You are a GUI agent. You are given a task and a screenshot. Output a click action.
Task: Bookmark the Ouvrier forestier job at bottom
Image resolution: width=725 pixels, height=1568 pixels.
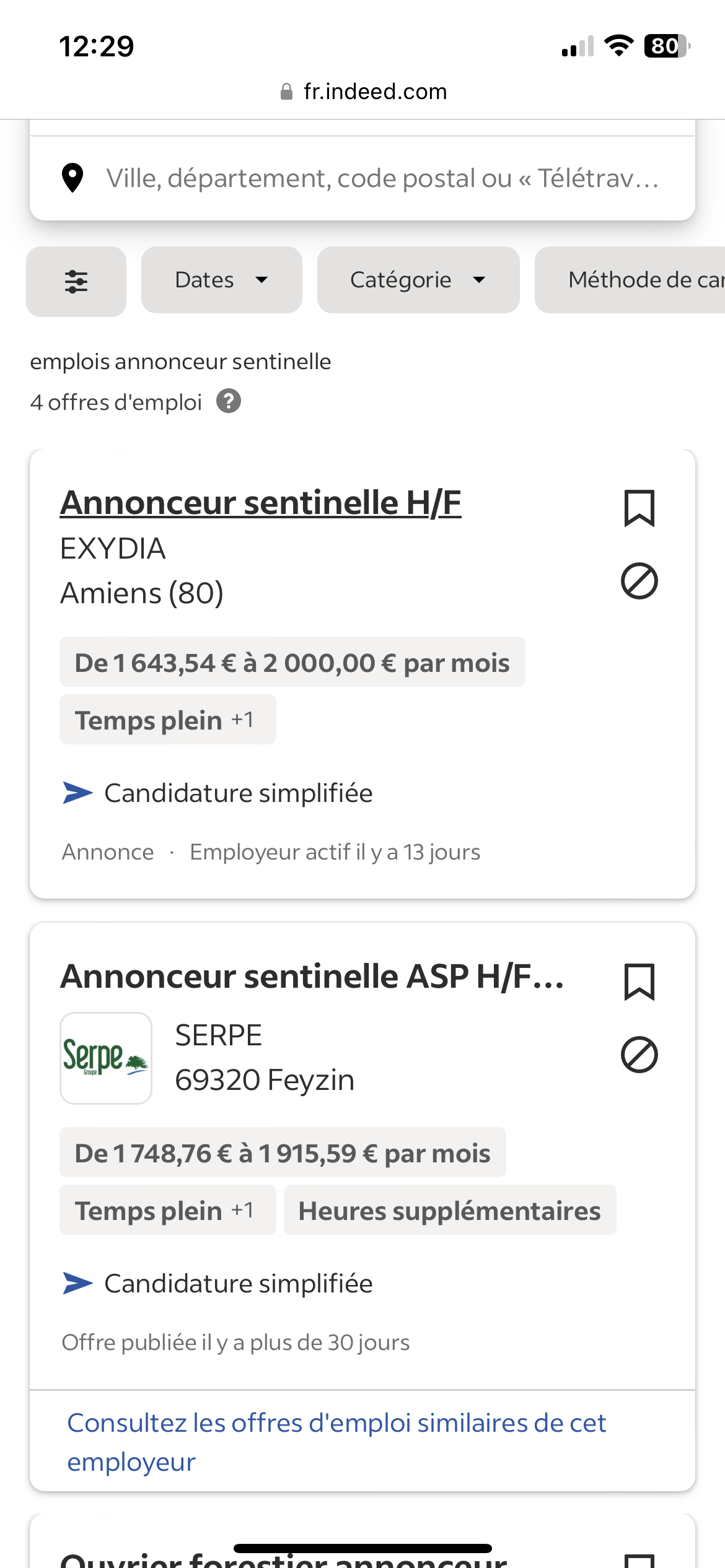(x=639, y=1561)
